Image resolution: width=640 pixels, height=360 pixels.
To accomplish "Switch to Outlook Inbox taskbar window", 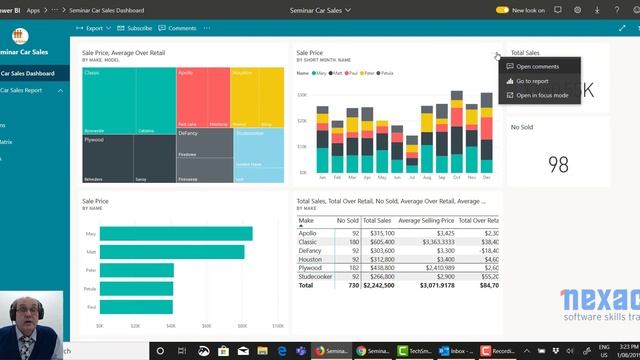I will 456,351.
